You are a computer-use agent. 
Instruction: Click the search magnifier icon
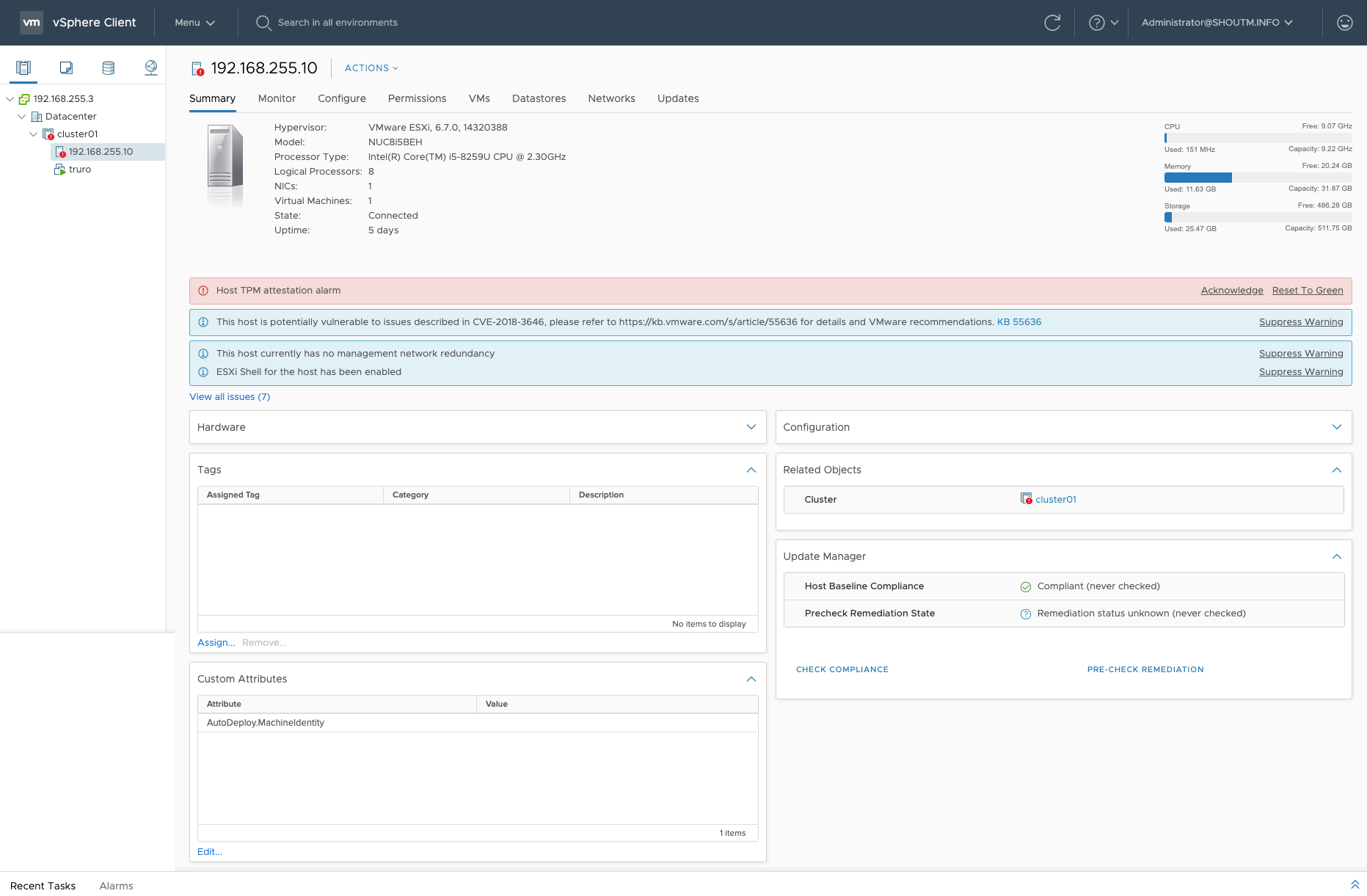tap(263, 23)
